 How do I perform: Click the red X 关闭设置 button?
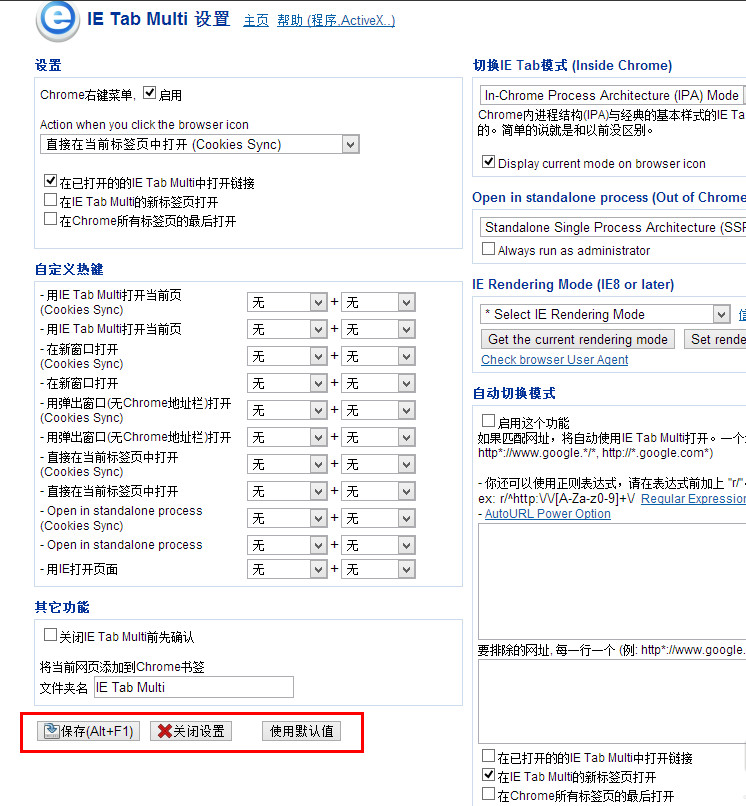pos(191,731)
